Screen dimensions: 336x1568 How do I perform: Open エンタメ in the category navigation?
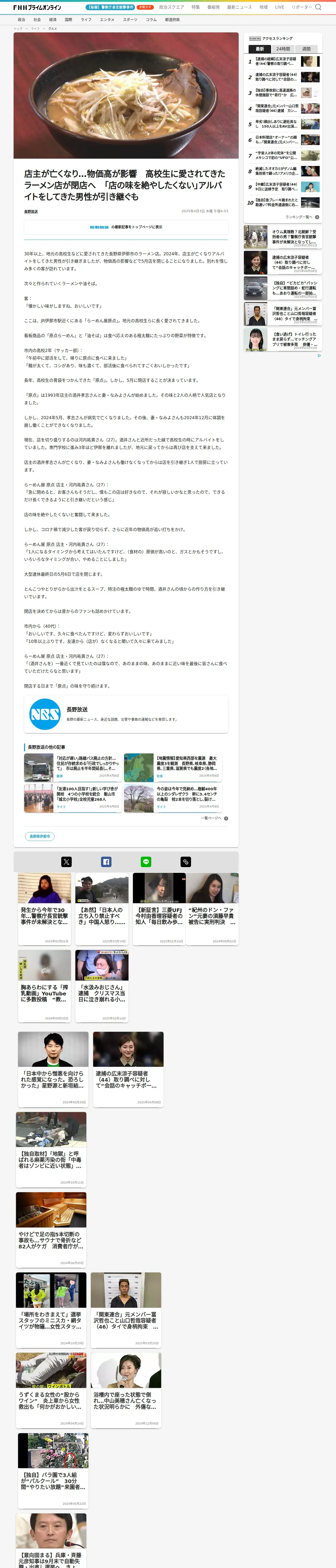click(x=107, y=20)
